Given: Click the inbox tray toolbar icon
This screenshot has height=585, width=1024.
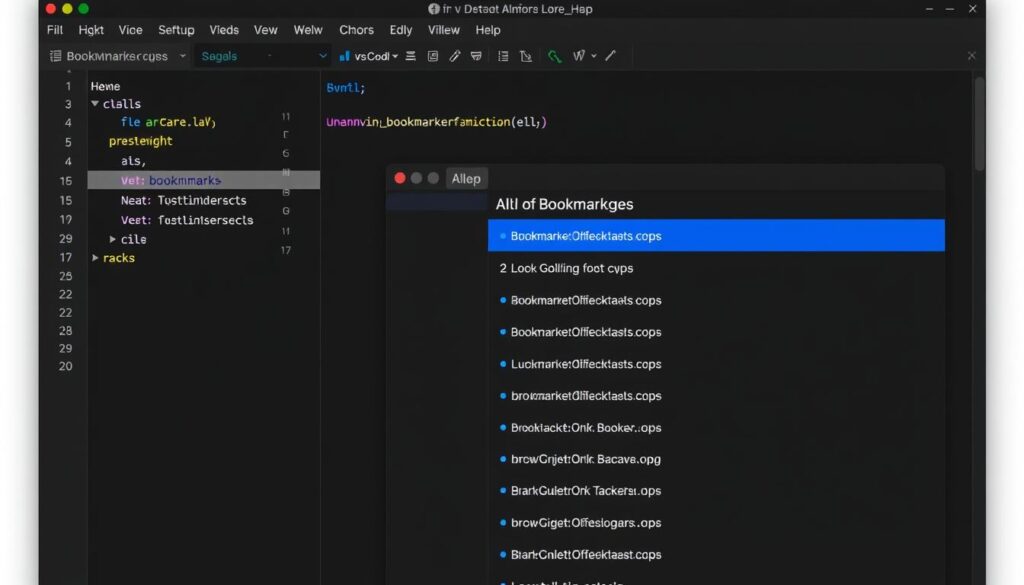Looking at the screenshot, I should [x=476, y=56].
